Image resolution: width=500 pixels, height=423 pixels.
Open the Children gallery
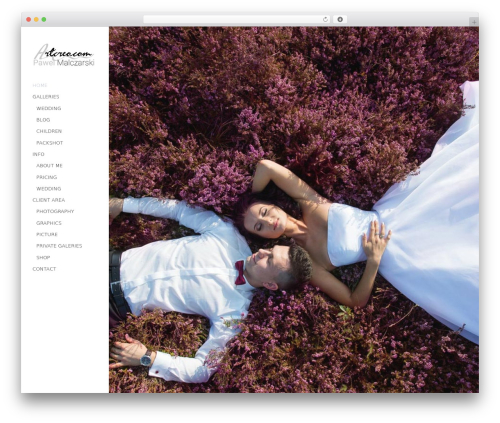click(x=49, y=131)
